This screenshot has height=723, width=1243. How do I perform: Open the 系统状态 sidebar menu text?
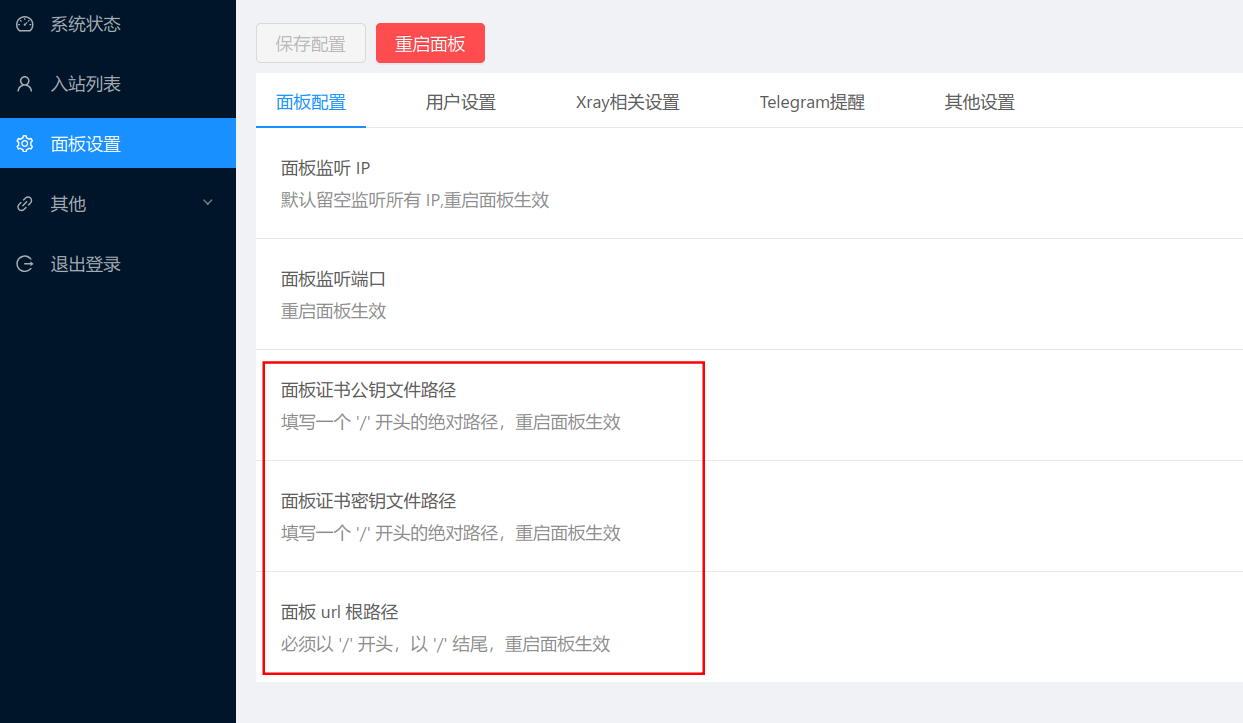pyautogui.click(x=86, y=24)
